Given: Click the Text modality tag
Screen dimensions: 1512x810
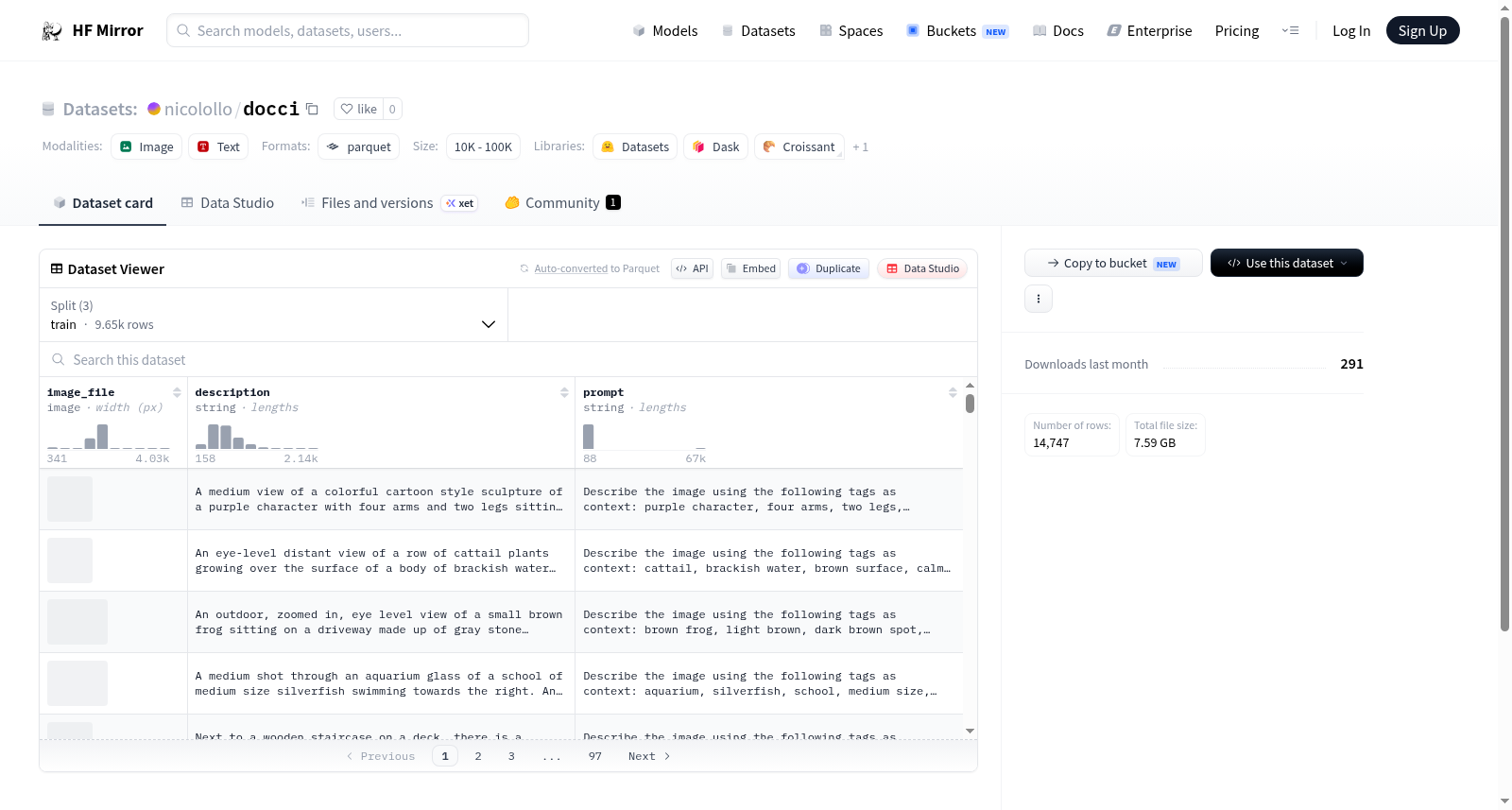Looking at the screenshot, I should pyautogui.click(x=218, y=146).
